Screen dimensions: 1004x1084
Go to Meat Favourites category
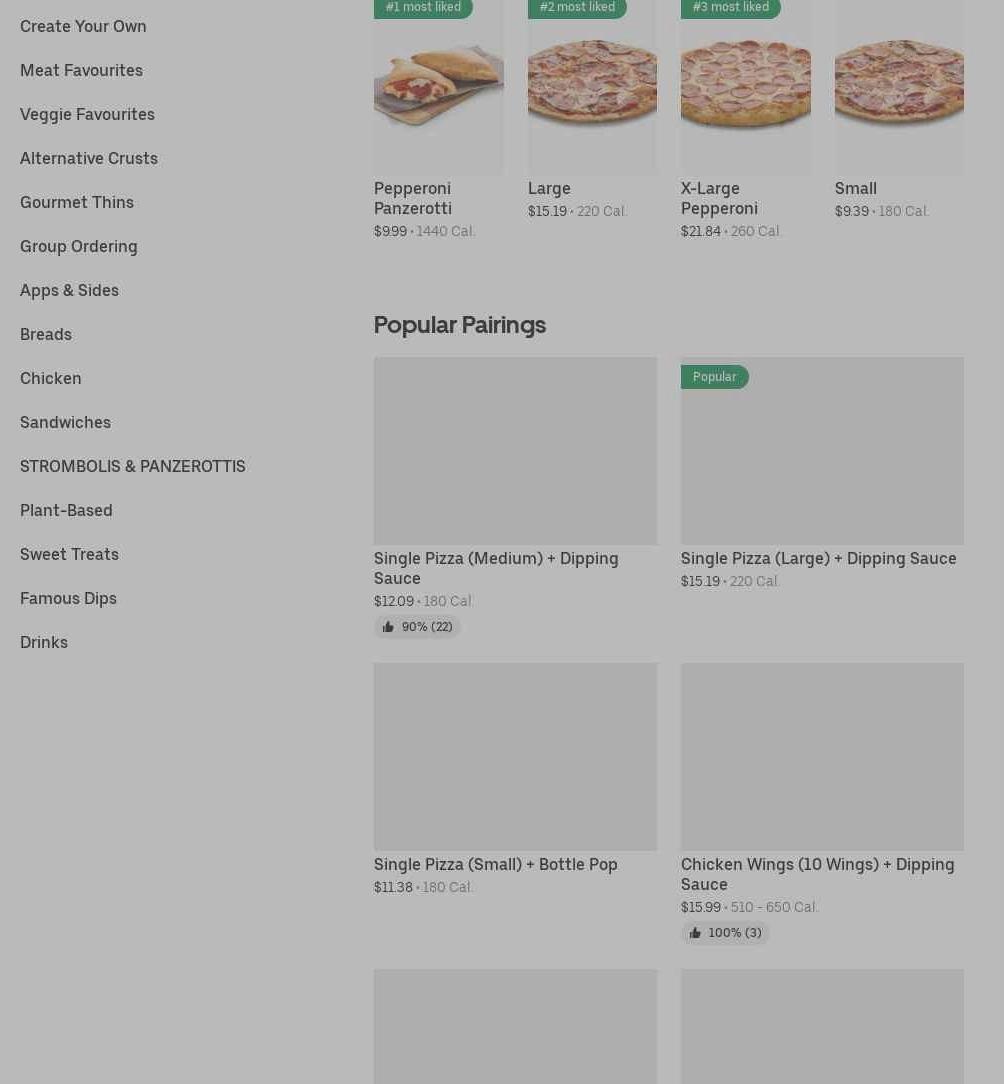pyautogui.click(x=81, y=70)
